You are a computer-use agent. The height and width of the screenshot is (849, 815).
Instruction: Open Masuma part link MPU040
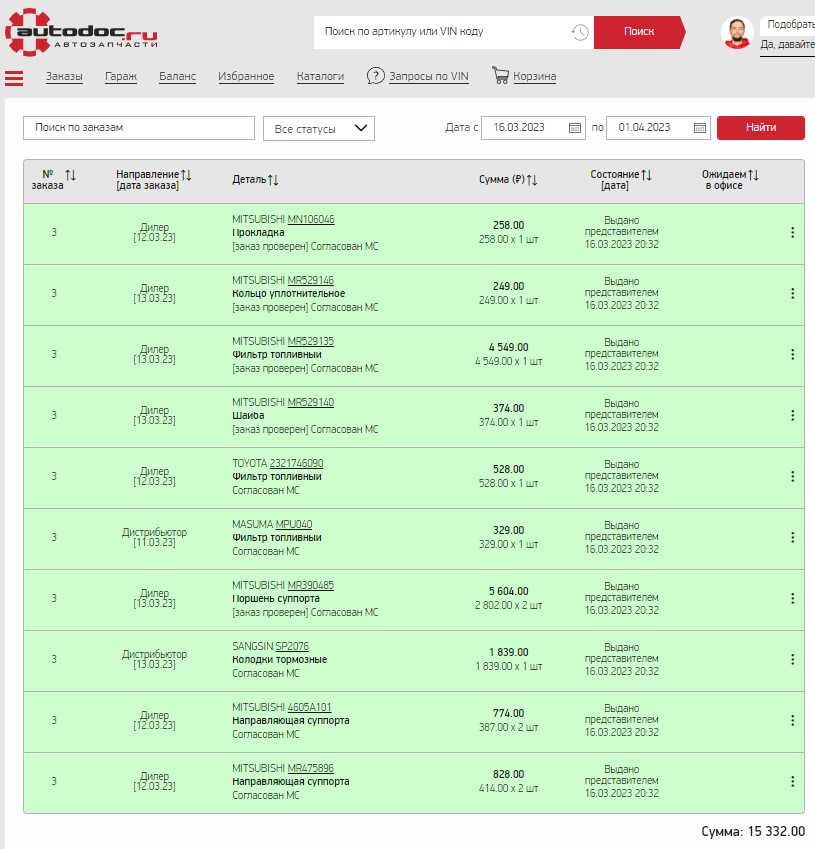[x=294, y=524]
